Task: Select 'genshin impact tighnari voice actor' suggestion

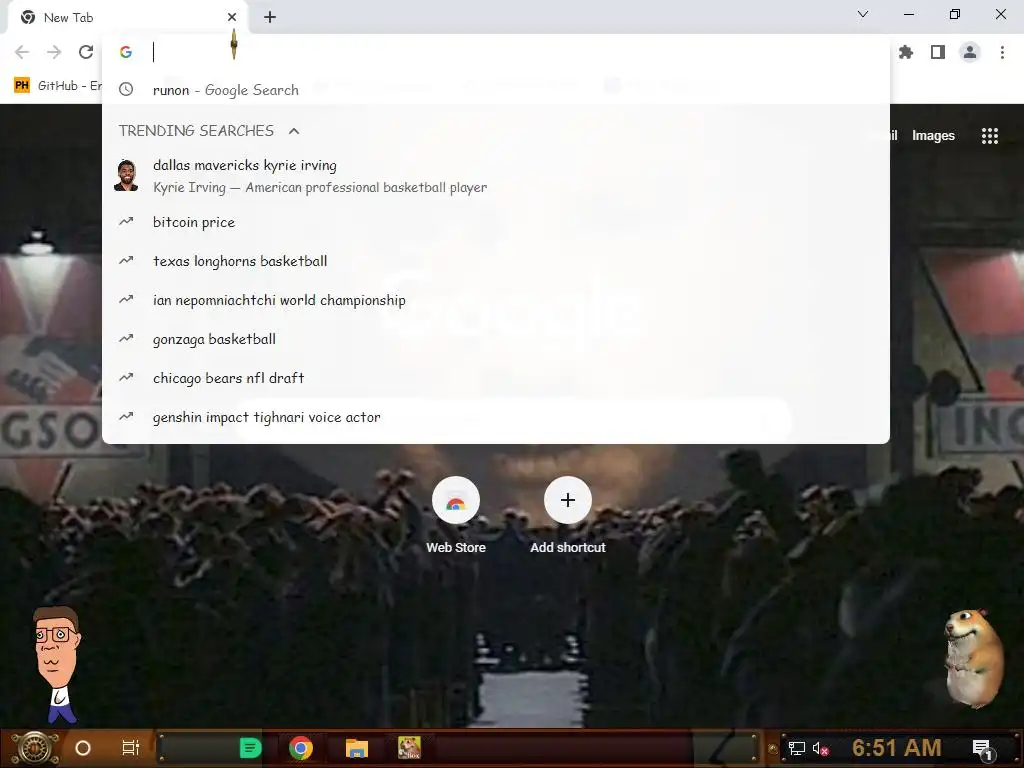Action: click(496, 417)
